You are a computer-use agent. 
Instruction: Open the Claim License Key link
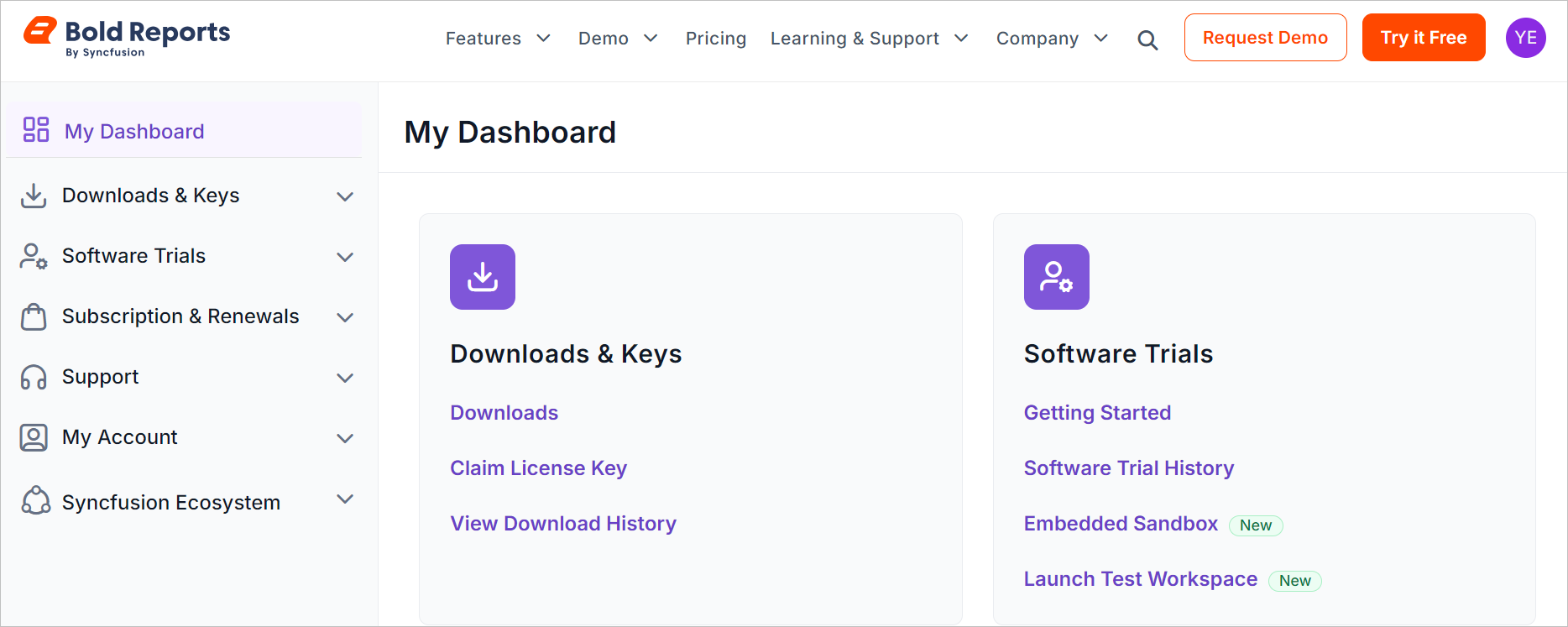pyautogui.click(x=539, y=468)
